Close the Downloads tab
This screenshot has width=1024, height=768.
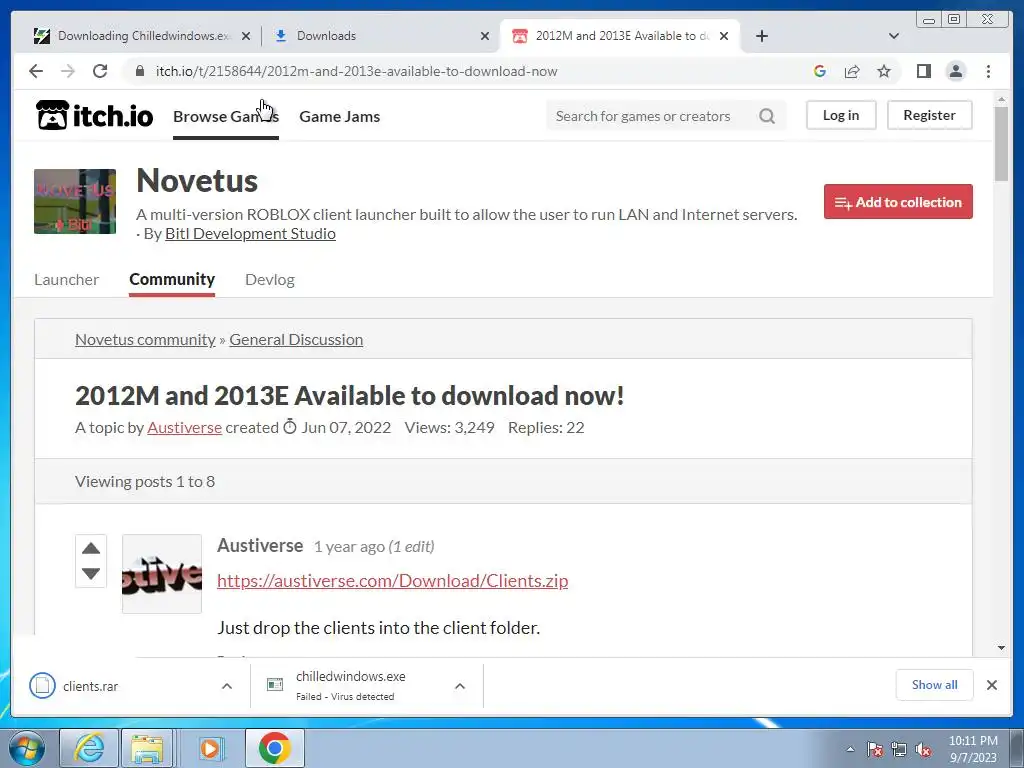[x=485, y=36]
